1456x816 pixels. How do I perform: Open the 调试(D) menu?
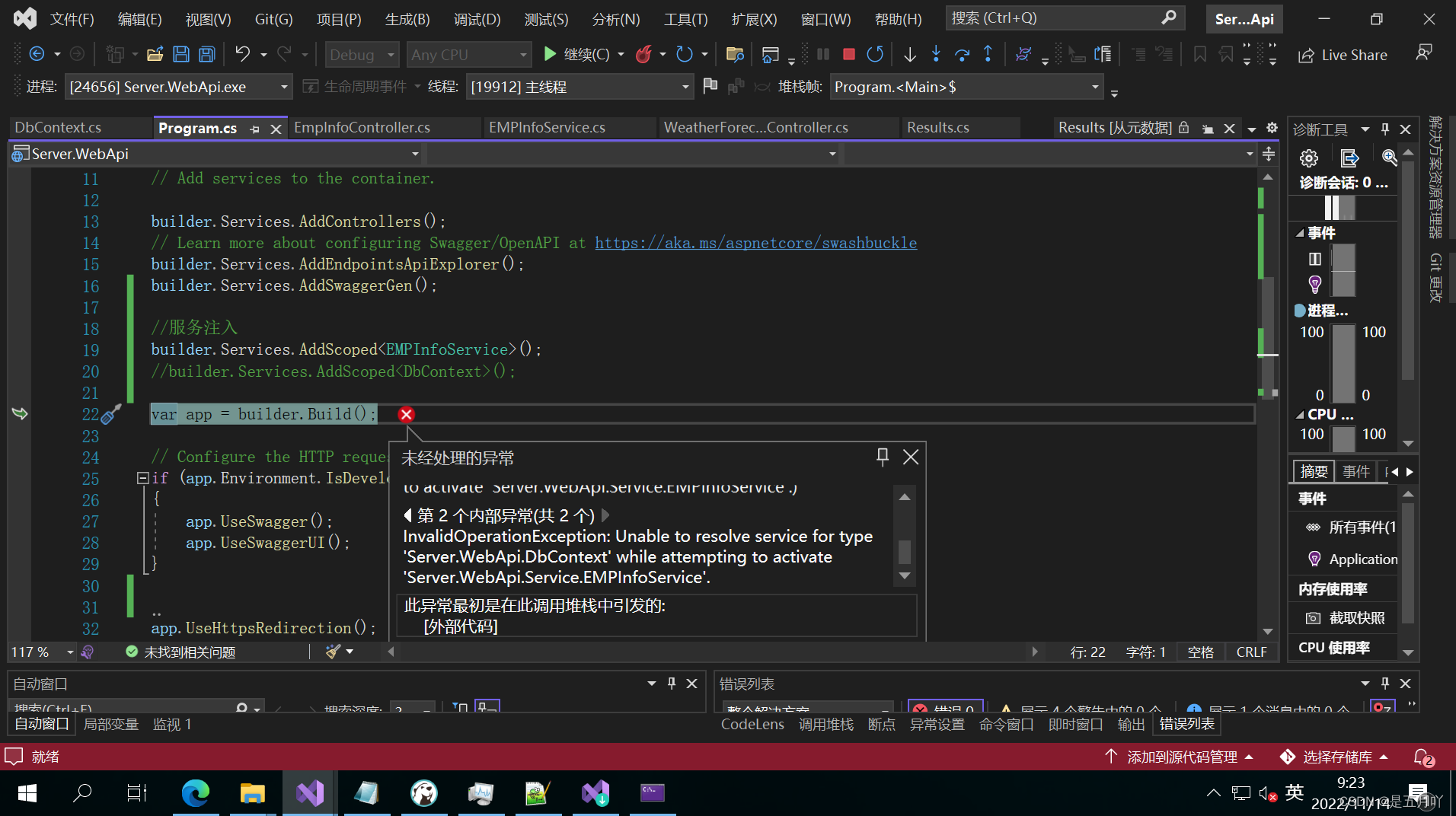(x=477, y=19)
